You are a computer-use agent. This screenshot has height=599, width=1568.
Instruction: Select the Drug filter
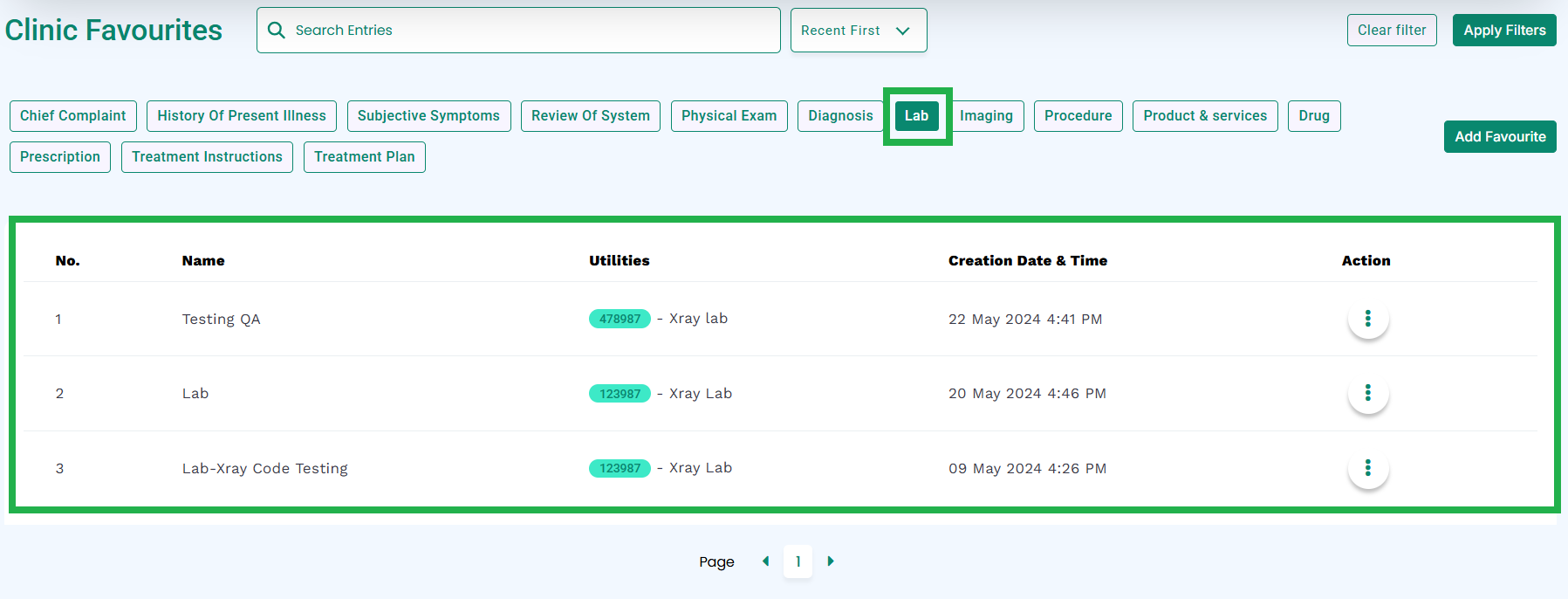(1314, 116)
